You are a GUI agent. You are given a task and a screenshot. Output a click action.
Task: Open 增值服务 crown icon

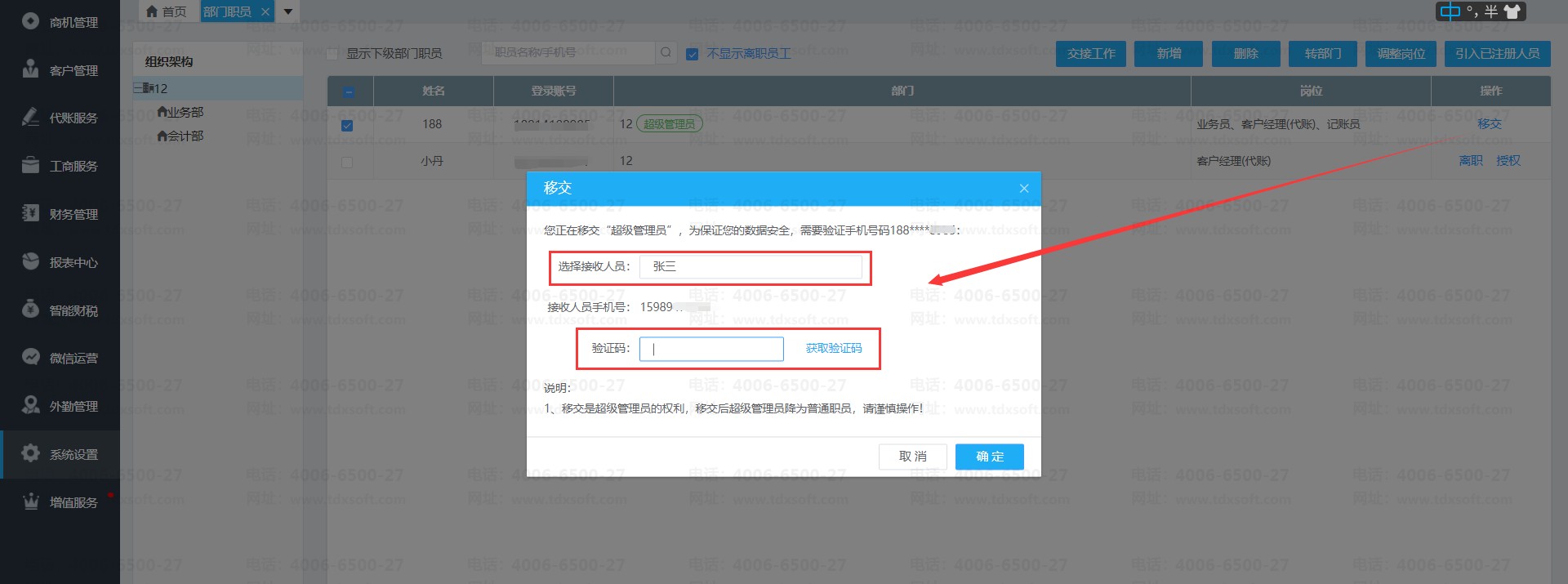point(30,502)
